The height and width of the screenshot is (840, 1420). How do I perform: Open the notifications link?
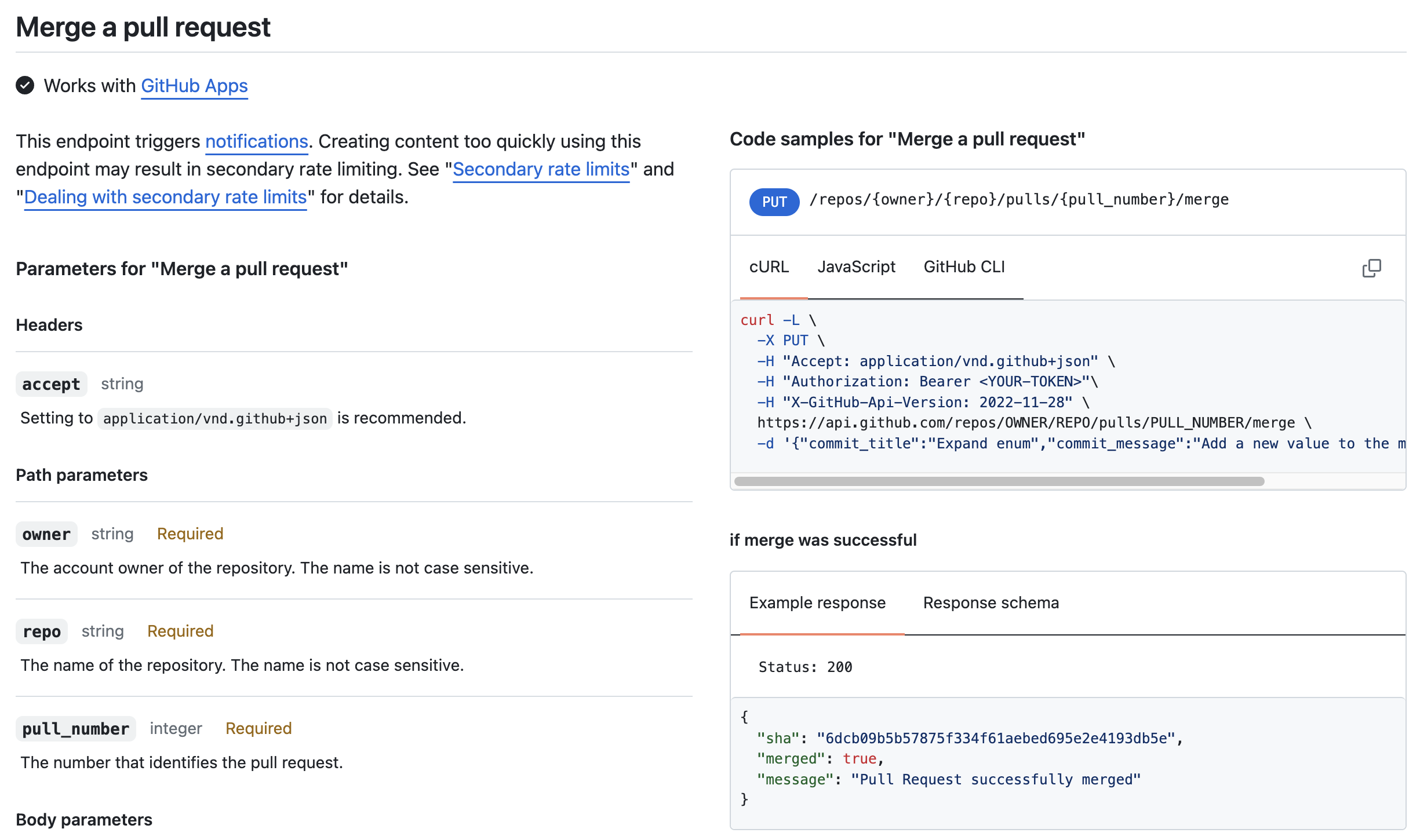coord(257,141)
